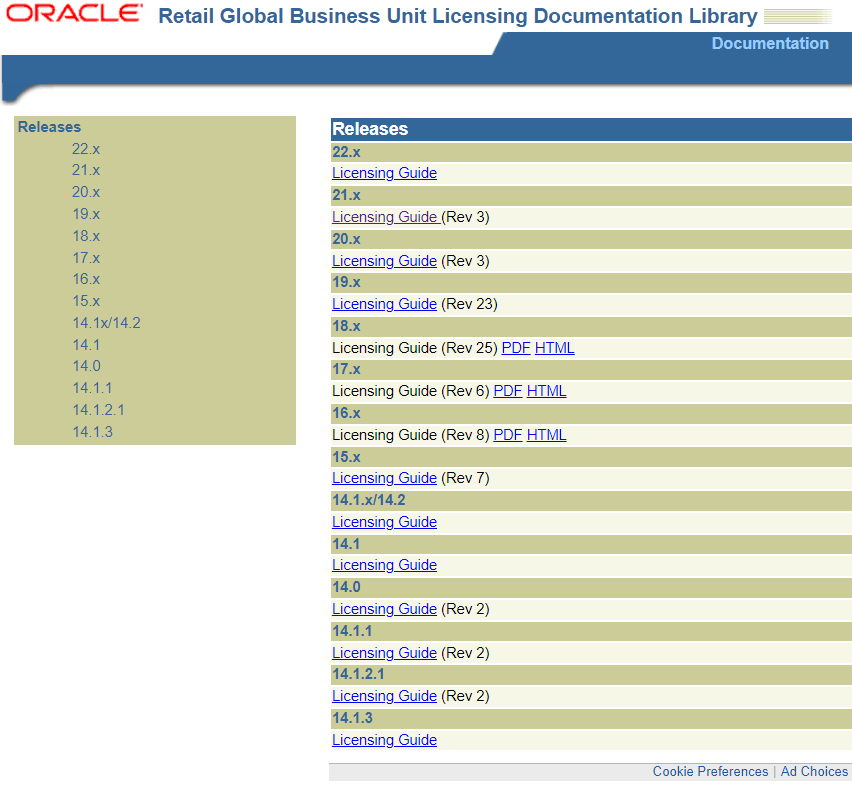
Task: Open Cookie Preferences in the footer
Action: coord(710,771)
